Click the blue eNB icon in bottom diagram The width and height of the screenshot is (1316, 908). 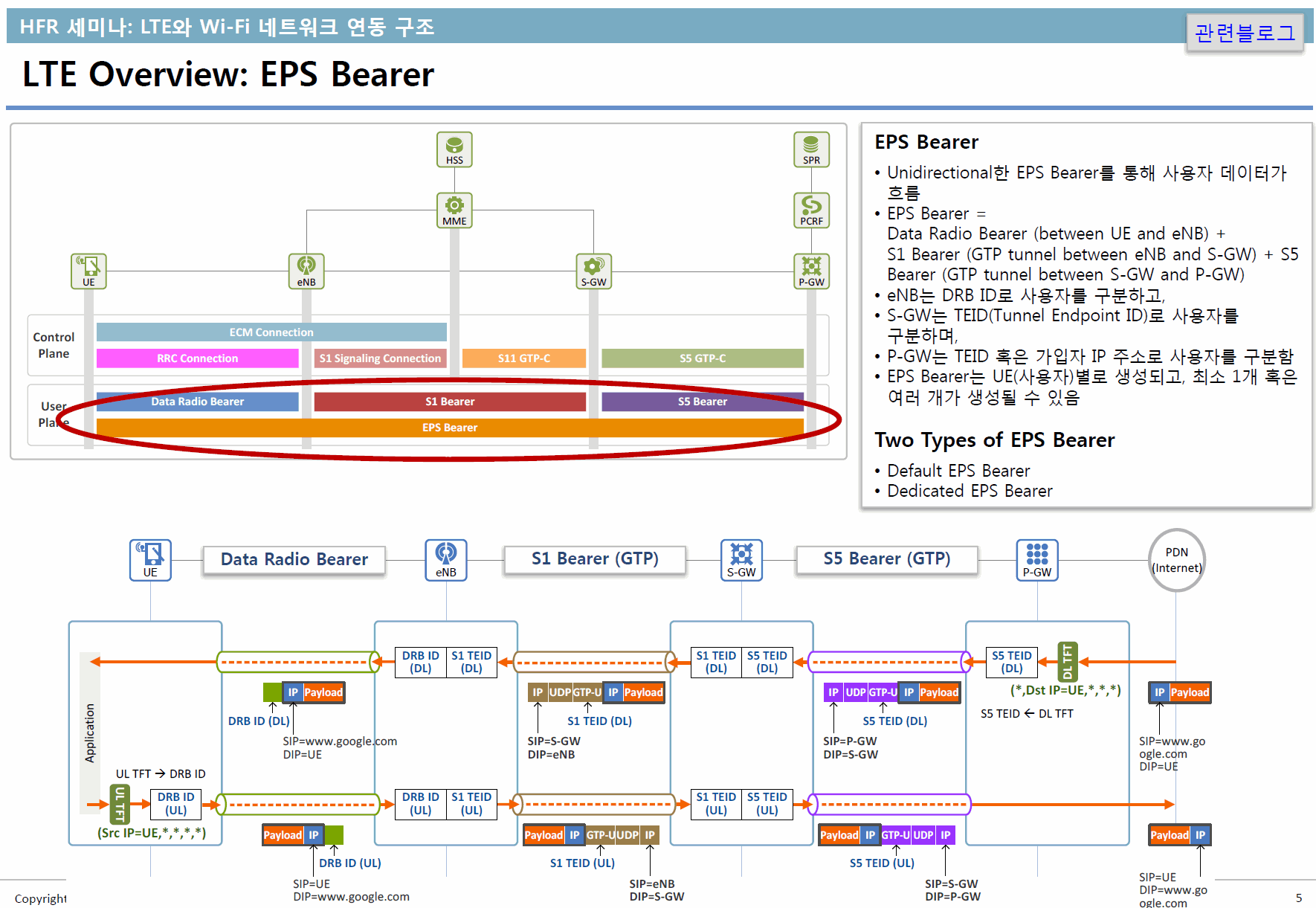coord(446,560)
